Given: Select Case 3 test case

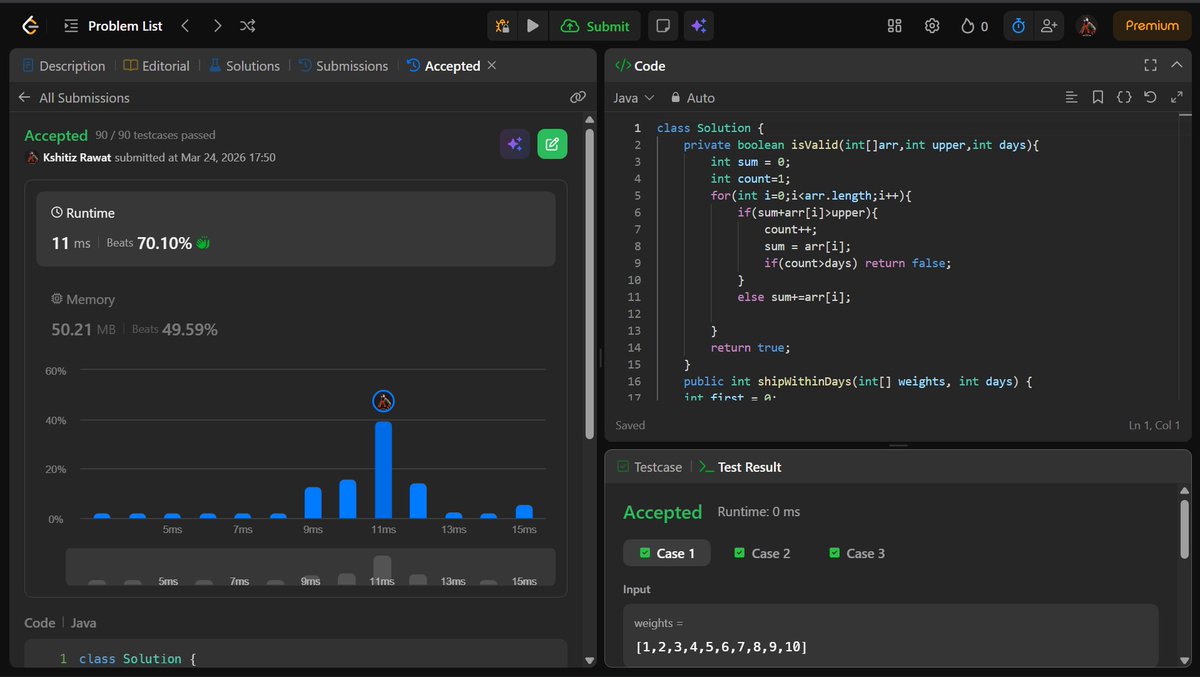Looking at the screenshot, I should click(x=857, y=553).
